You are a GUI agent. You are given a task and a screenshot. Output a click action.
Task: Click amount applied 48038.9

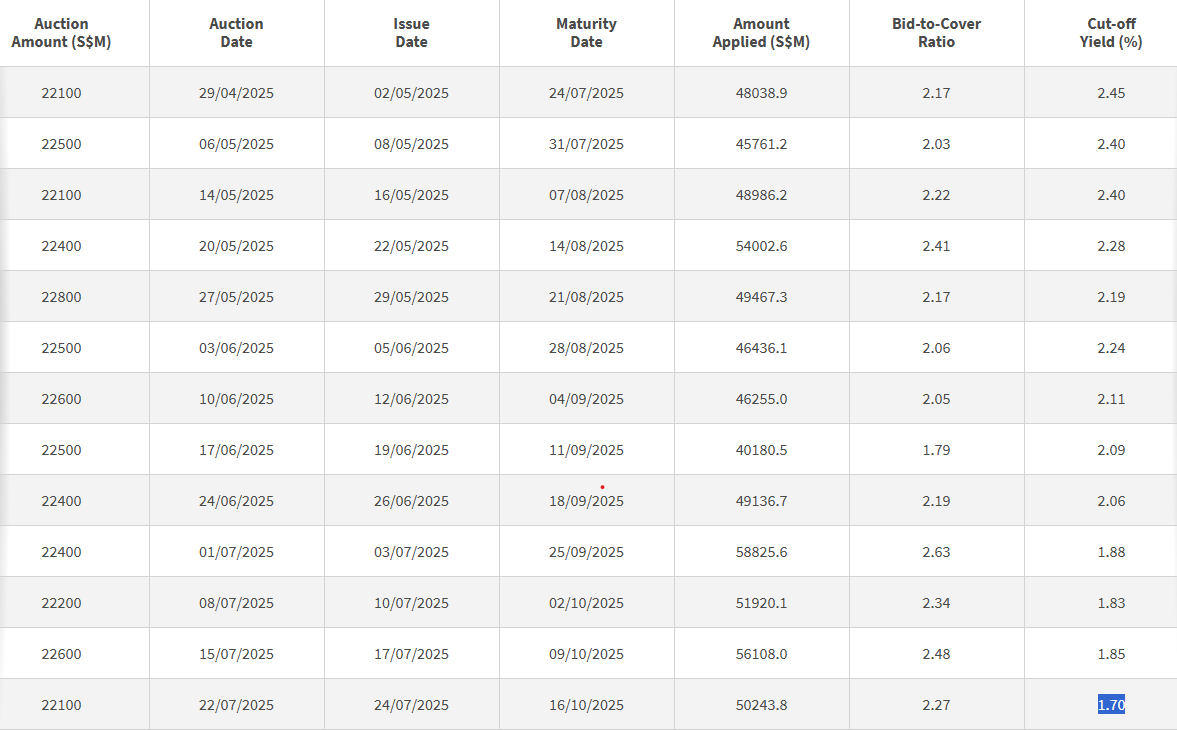click(x=761, y=93)
